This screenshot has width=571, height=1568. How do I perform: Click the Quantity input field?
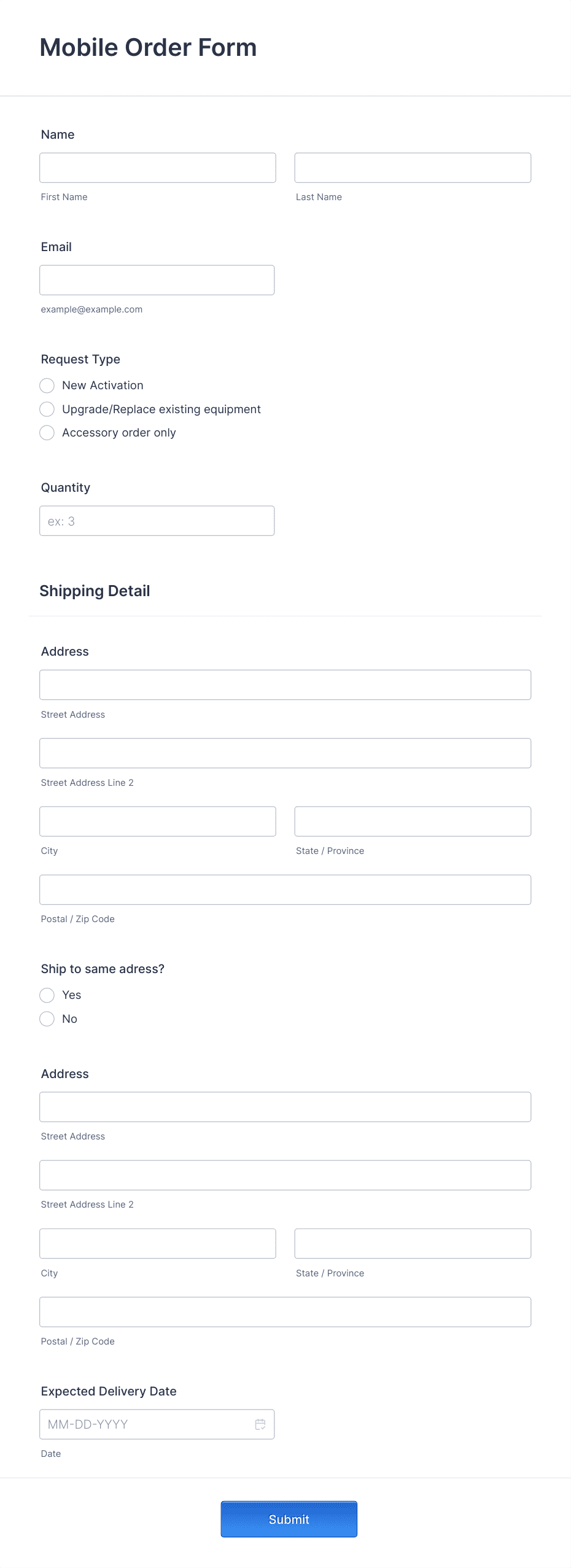(x=157, y=520)
